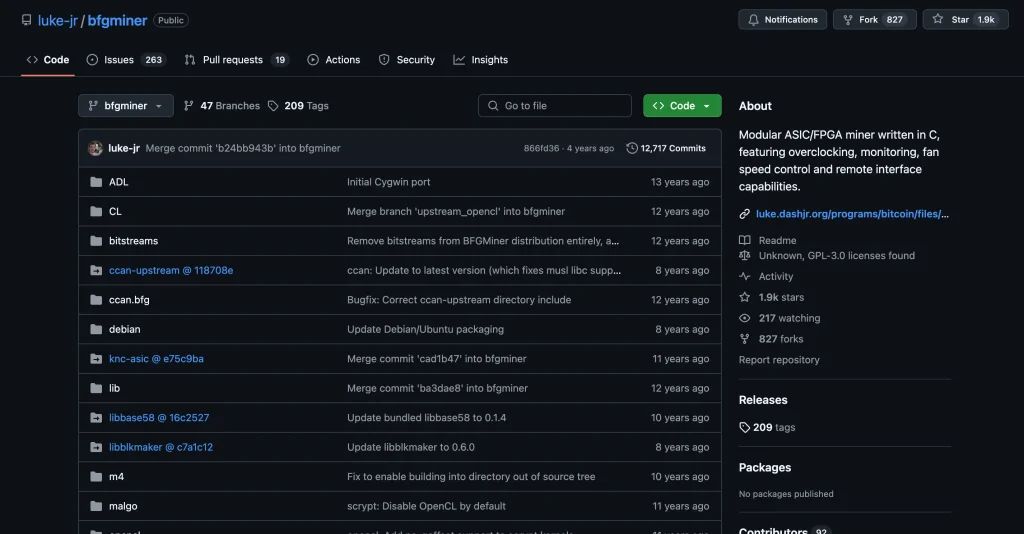Click the m4 folder icon
Viewport: 1024px width, 534px height.
96,477
